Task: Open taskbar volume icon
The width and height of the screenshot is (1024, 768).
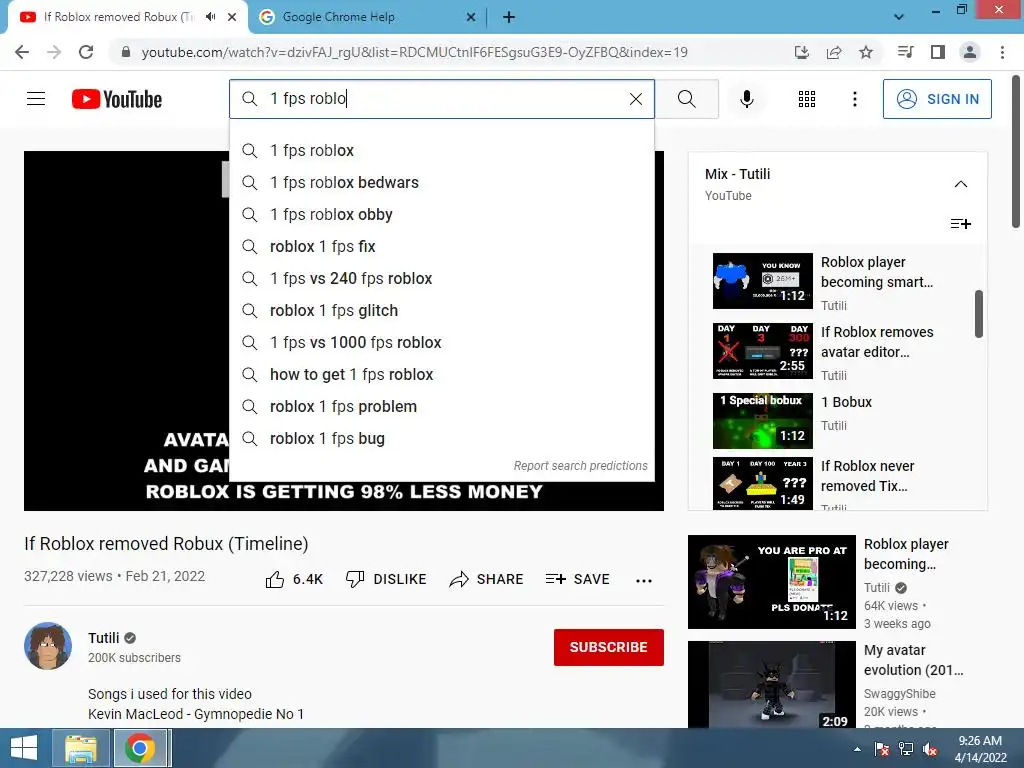Action: [930, 749]
